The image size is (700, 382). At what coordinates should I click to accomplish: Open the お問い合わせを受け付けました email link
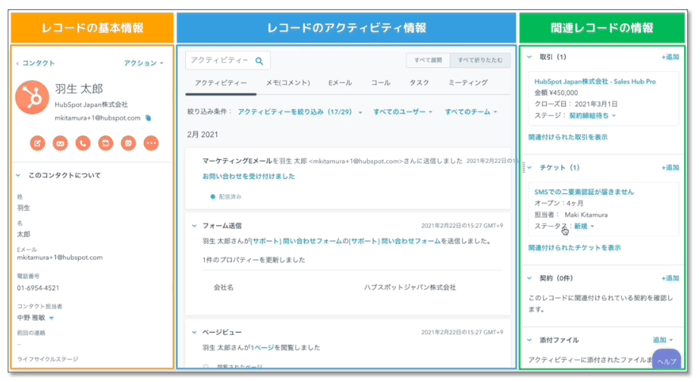coord(249,176)
